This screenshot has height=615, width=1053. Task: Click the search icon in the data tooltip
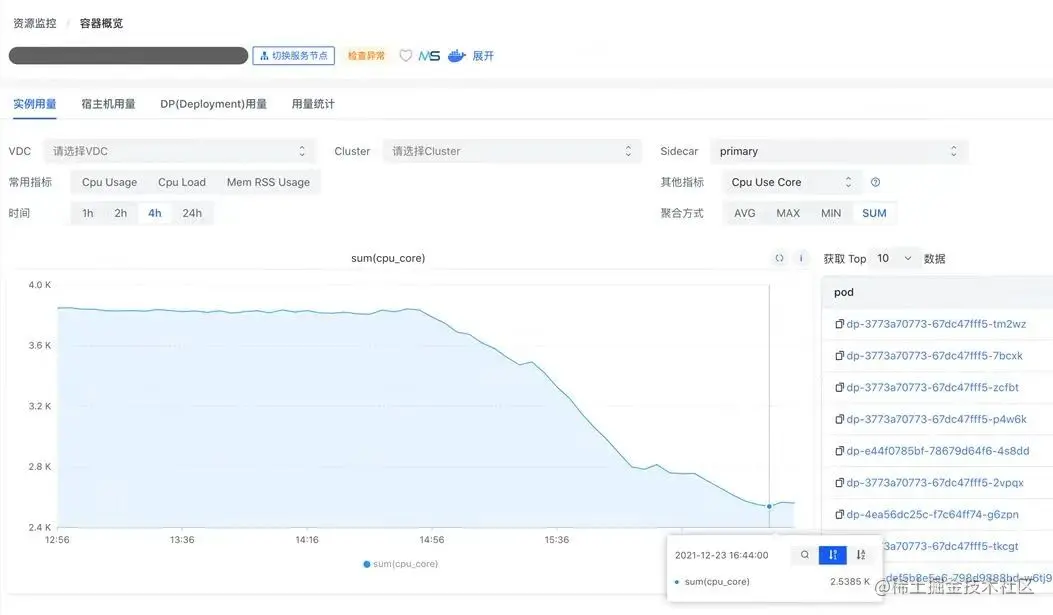pos(805,554)
